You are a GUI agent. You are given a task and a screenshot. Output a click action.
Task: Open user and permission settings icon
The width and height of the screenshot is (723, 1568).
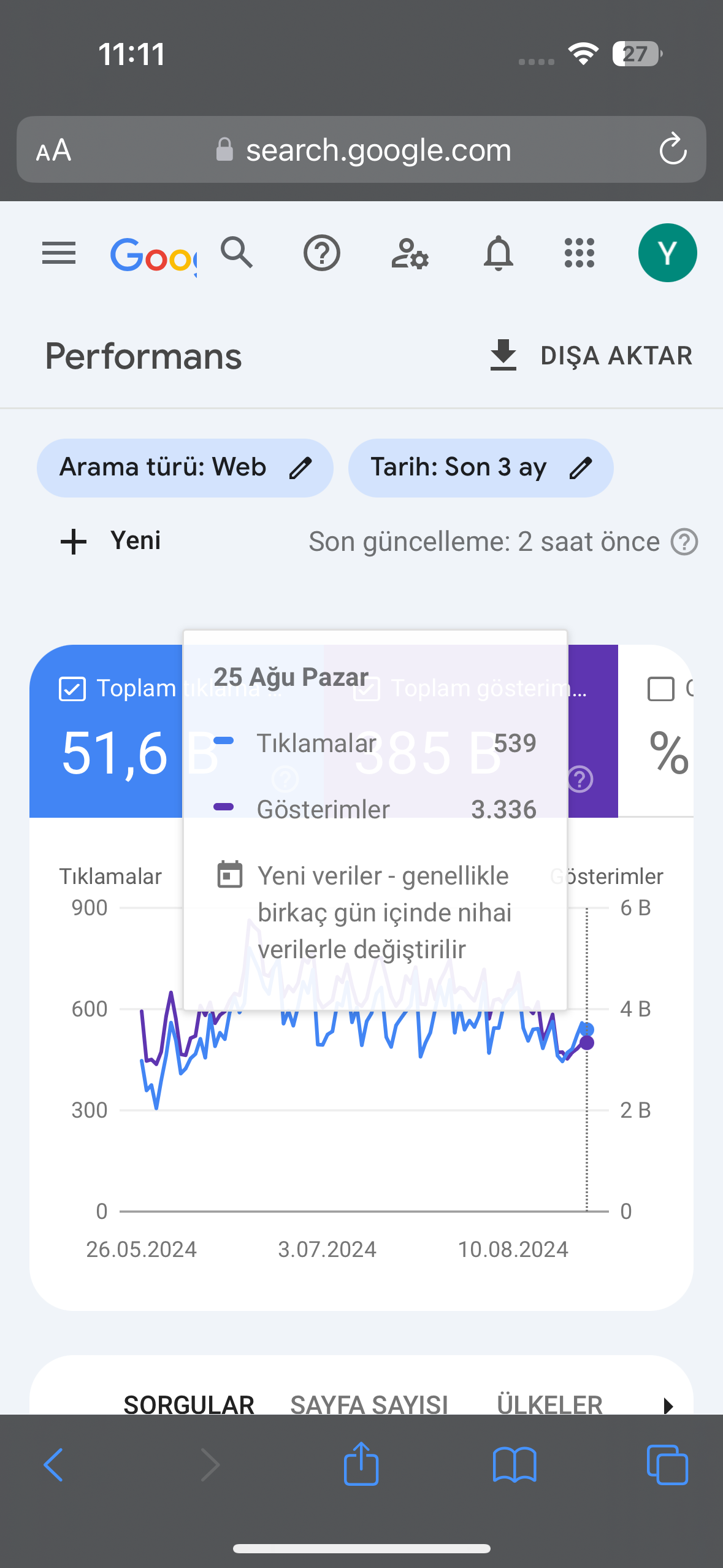tap(410, 253)
